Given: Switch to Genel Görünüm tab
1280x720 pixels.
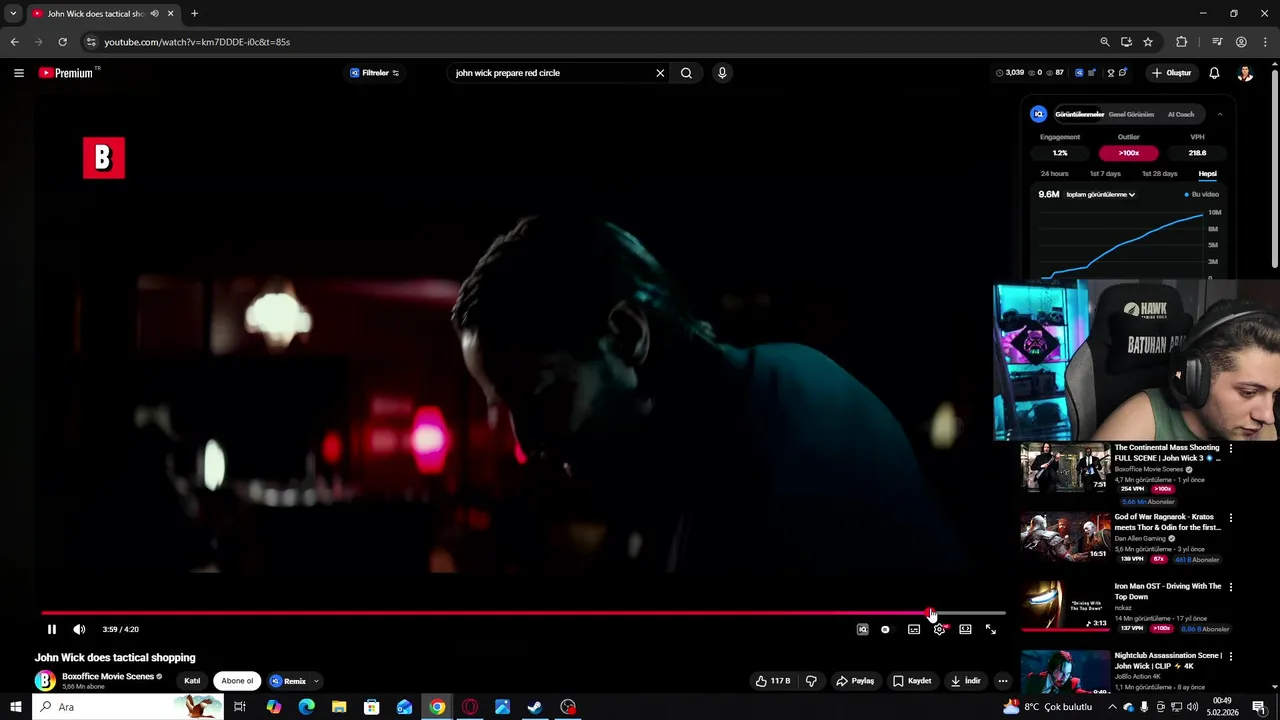Looking at the screenshot, I should pyautogui.click(x=1131, y=114).
